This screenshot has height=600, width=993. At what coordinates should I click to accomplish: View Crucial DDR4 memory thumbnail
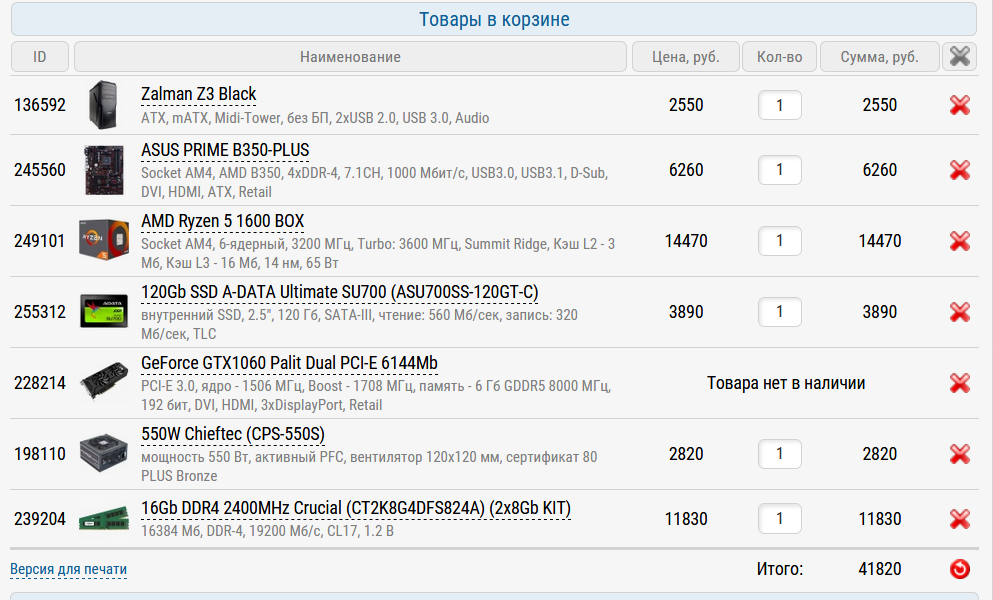click(x=104, y=519)
